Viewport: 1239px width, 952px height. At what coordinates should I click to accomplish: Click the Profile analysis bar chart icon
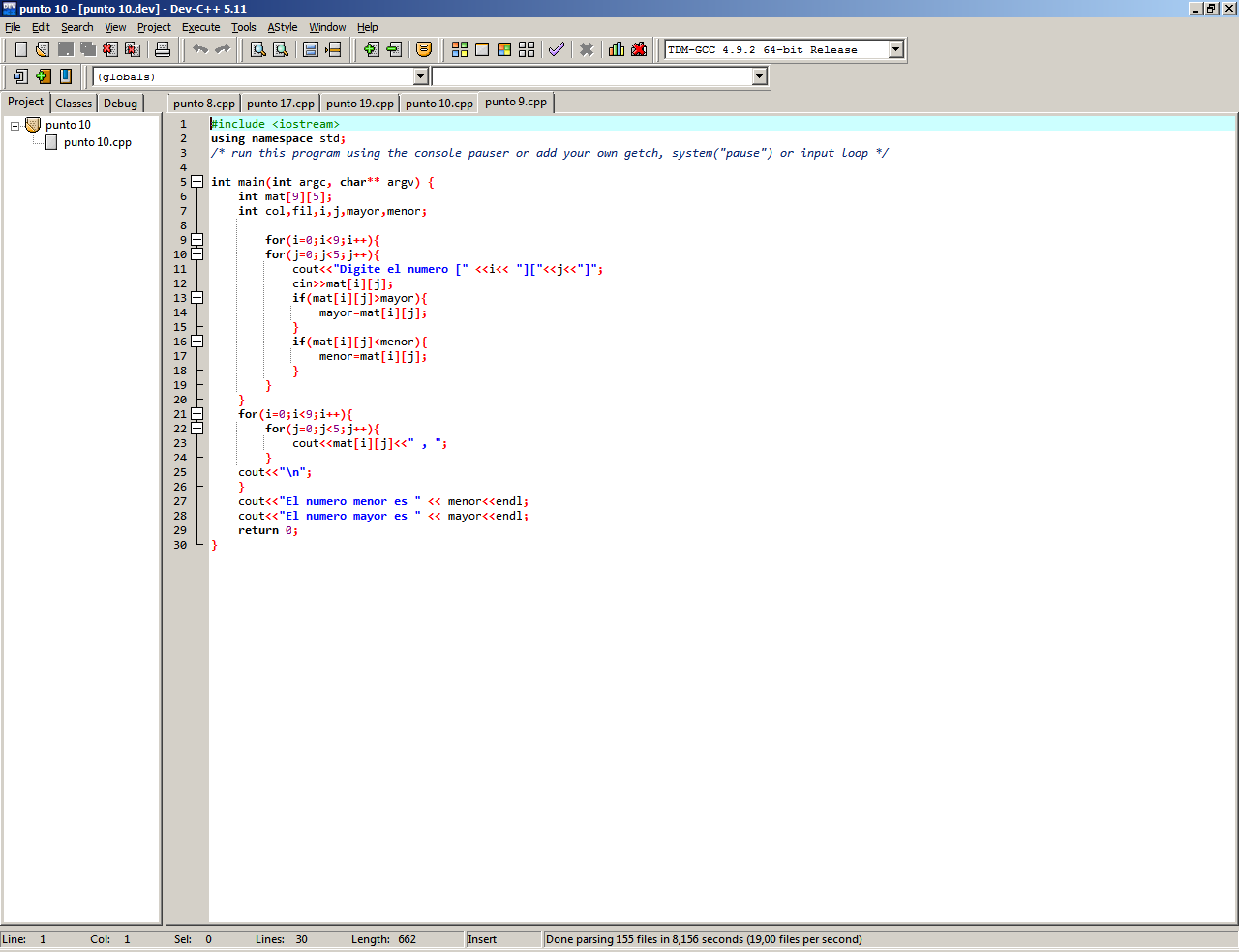616,49
